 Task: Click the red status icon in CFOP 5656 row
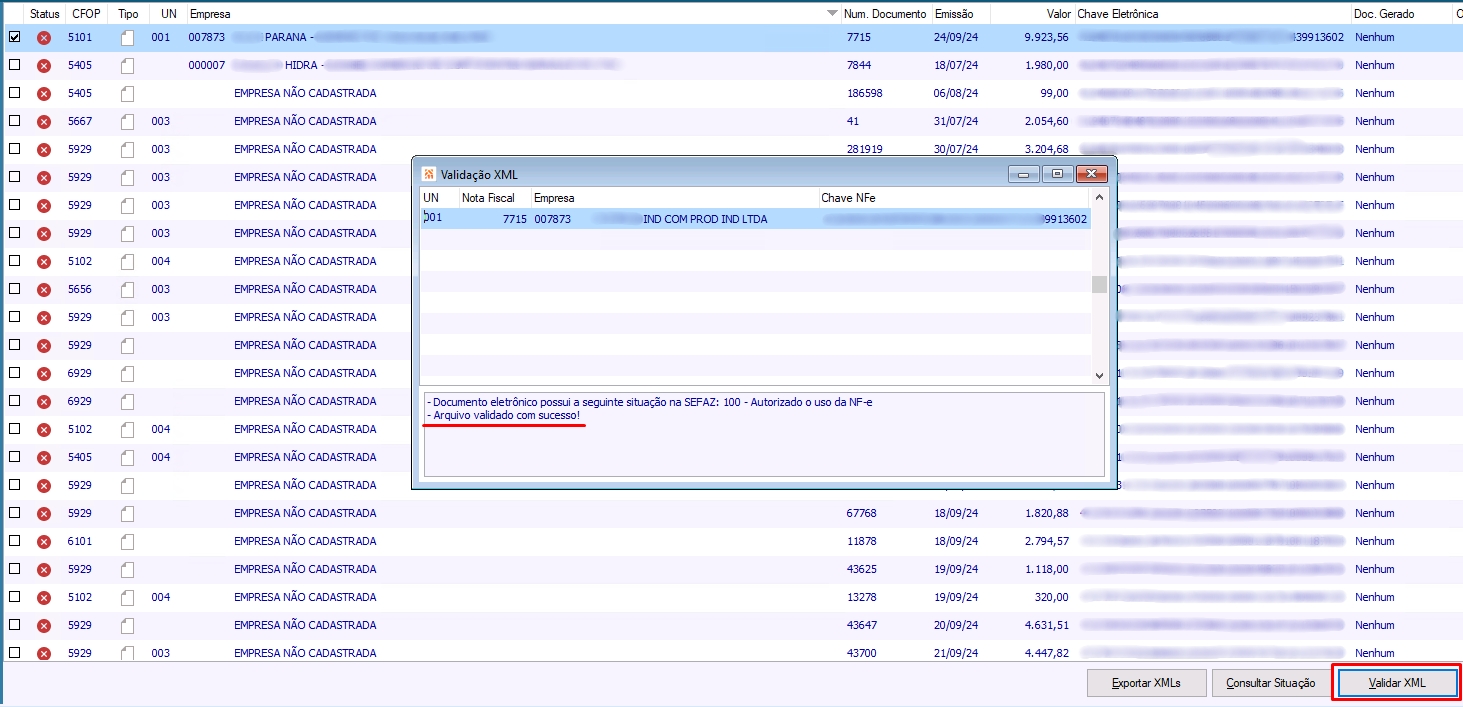point(44,290)
